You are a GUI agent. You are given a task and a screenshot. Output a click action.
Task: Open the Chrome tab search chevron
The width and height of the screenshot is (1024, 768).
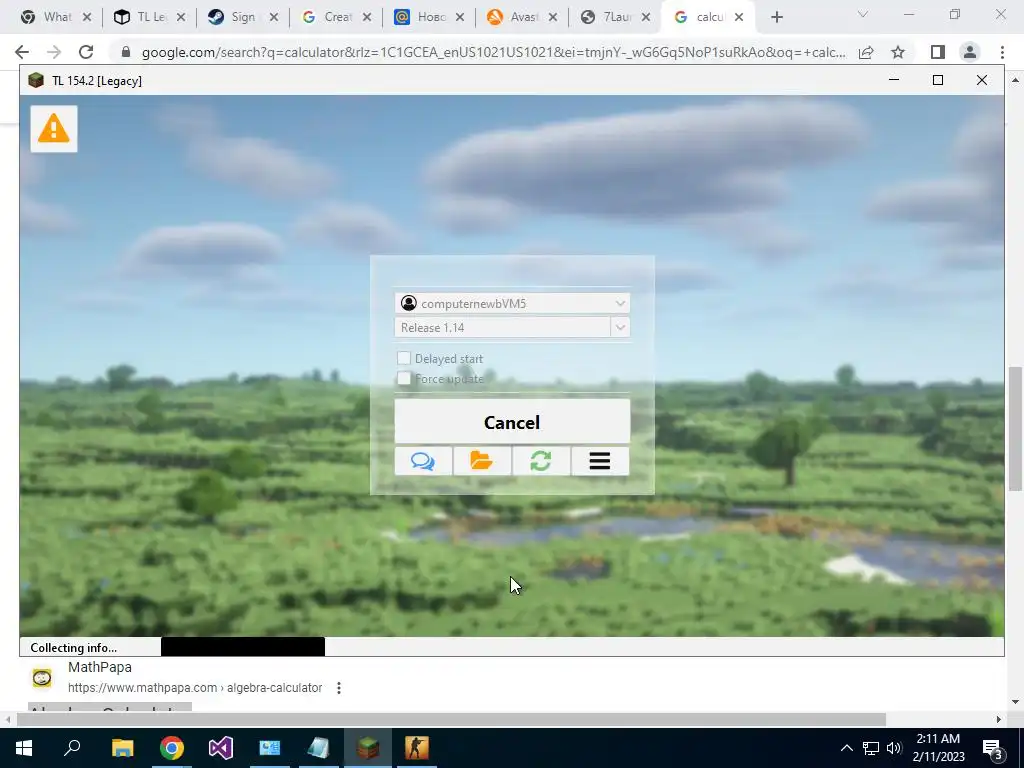tap(863, 14)
